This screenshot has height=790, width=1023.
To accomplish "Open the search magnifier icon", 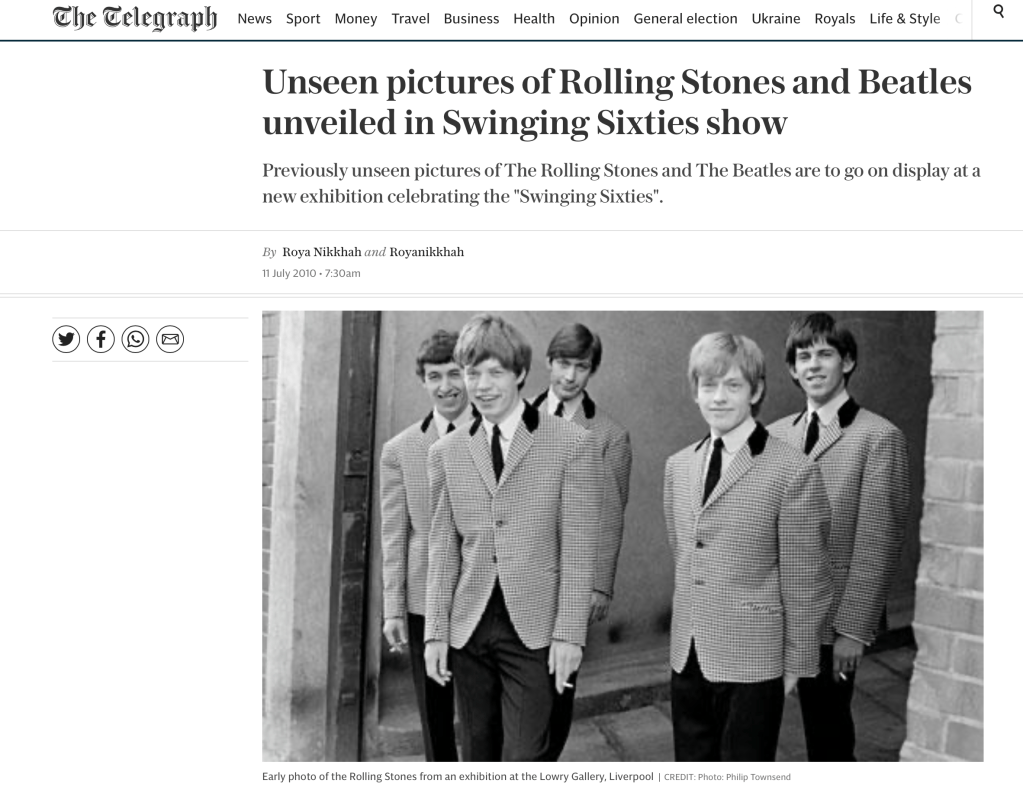I will pos(998,11).
